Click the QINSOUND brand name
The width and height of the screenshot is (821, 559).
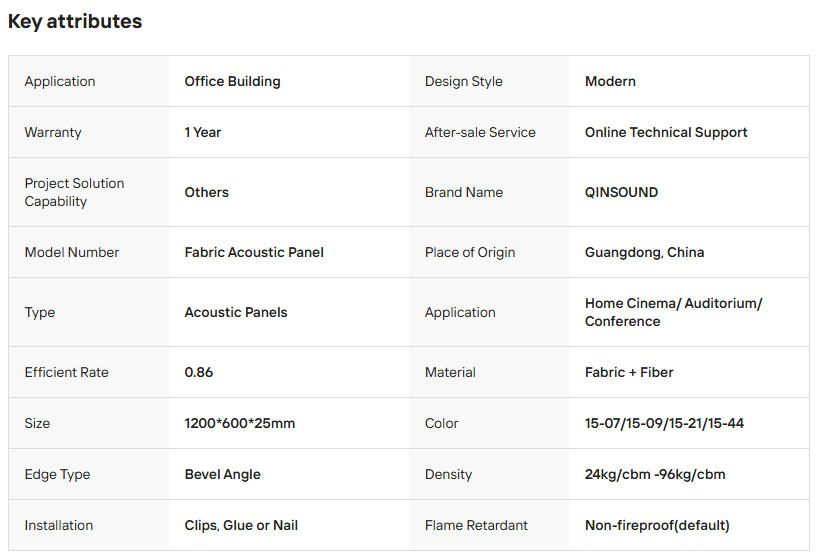click(x=621, y=192)
